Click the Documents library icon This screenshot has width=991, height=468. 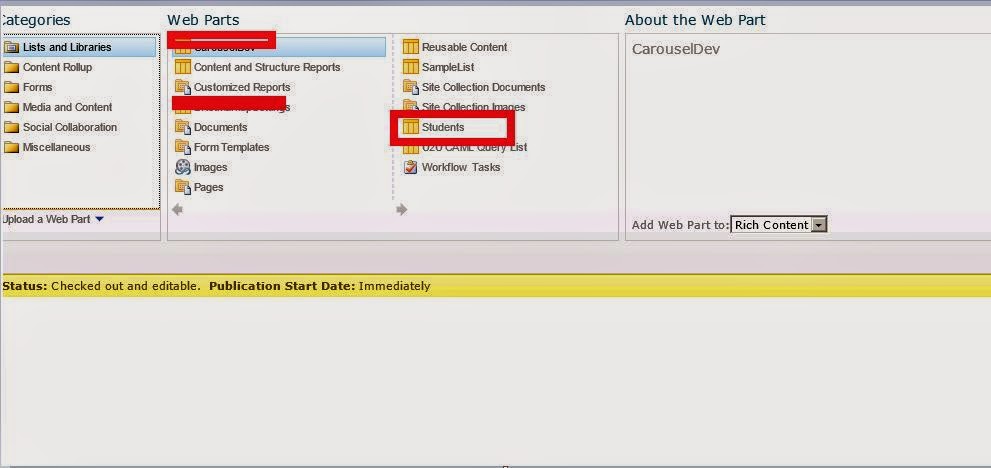tap(183, 127)
